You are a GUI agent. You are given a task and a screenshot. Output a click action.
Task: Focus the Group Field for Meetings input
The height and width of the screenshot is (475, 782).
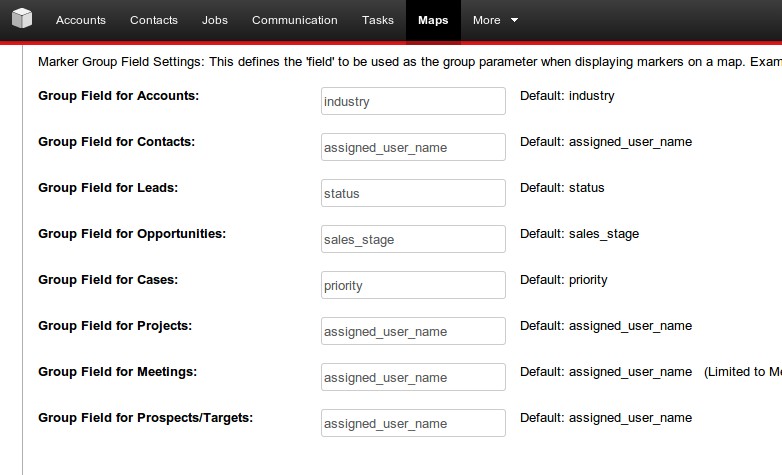click(x=413, y=377)
